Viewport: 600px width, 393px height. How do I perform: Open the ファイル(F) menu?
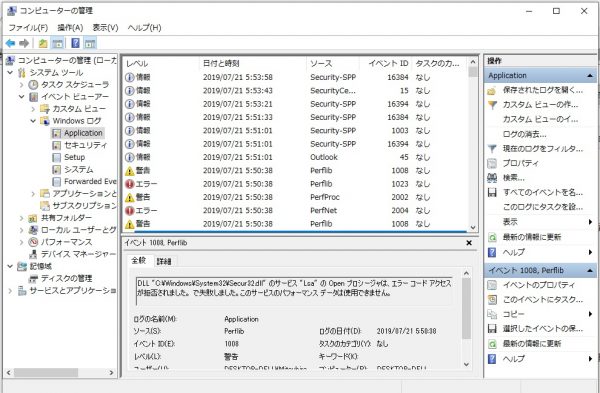pos(28,28)
